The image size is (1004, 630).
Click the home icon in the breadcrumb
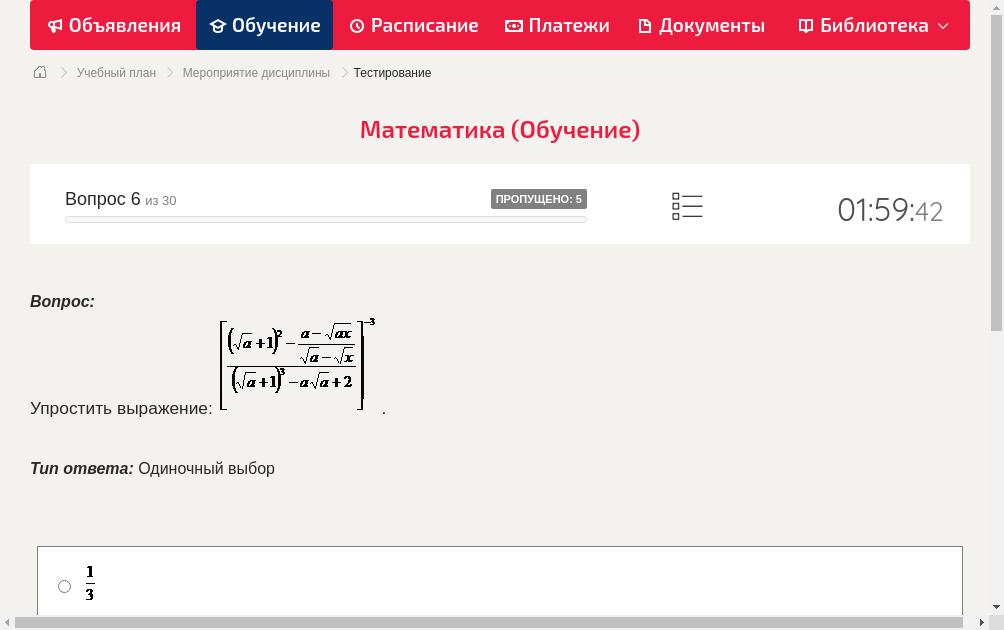39,72
